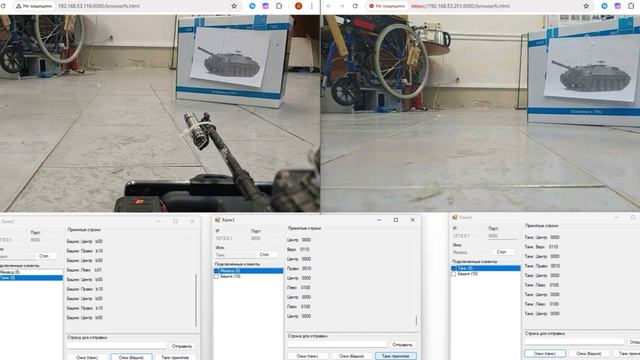Viewport: 640px width, 360px height.
Task: Minimize the middle Form1 window
Action: [379, 220]
